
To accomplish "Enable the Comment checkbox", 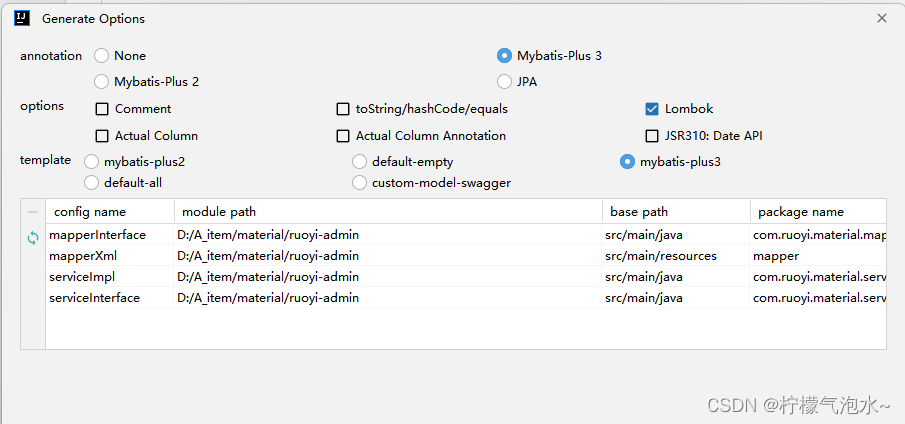I will tap(102, 109).
